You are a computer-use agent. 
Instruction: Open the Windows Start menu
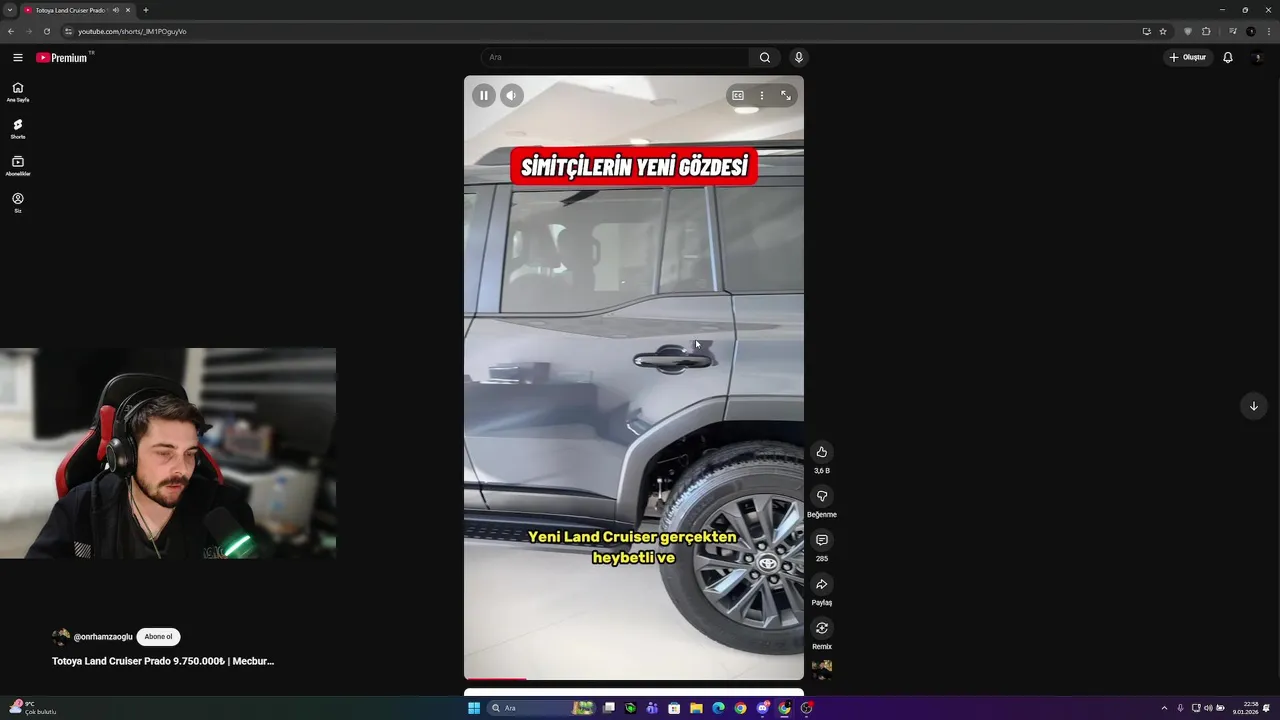tap(474, 708)
